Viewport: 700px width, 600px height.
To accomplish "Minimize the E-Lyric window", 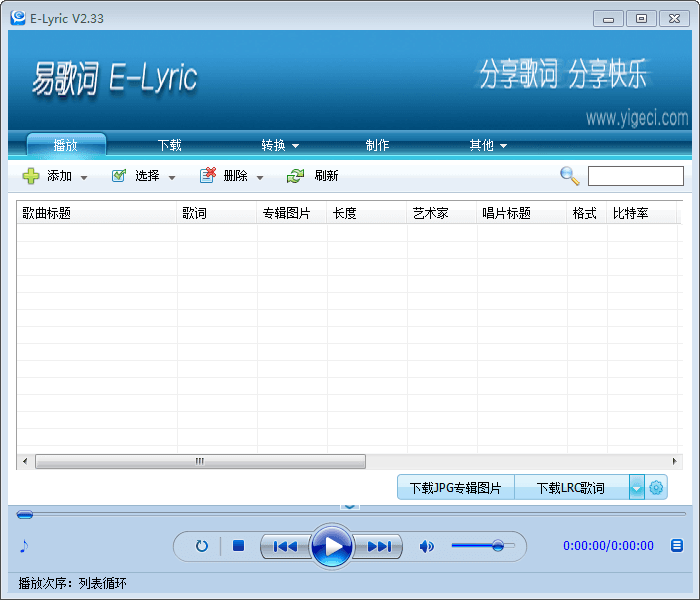I will [x=608, y=19].
